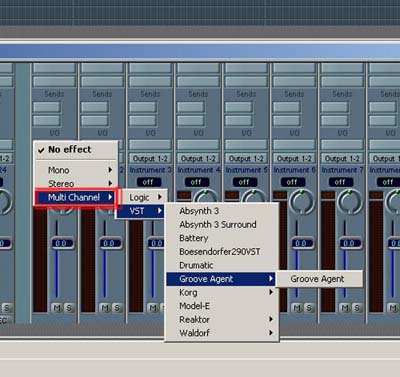Open the Mono submenu
400x377 pixels.
[76, 170]
